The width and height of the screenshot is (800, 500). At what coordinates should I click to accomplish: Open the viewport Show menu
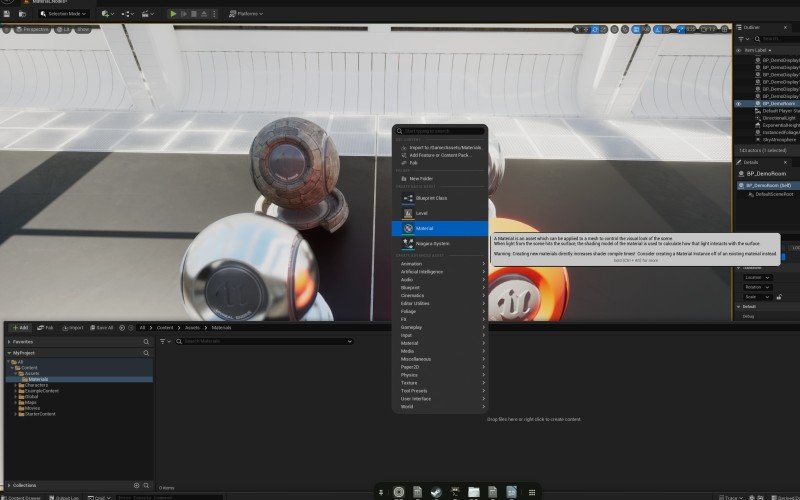pyautogui.click(x=83, y=30)
